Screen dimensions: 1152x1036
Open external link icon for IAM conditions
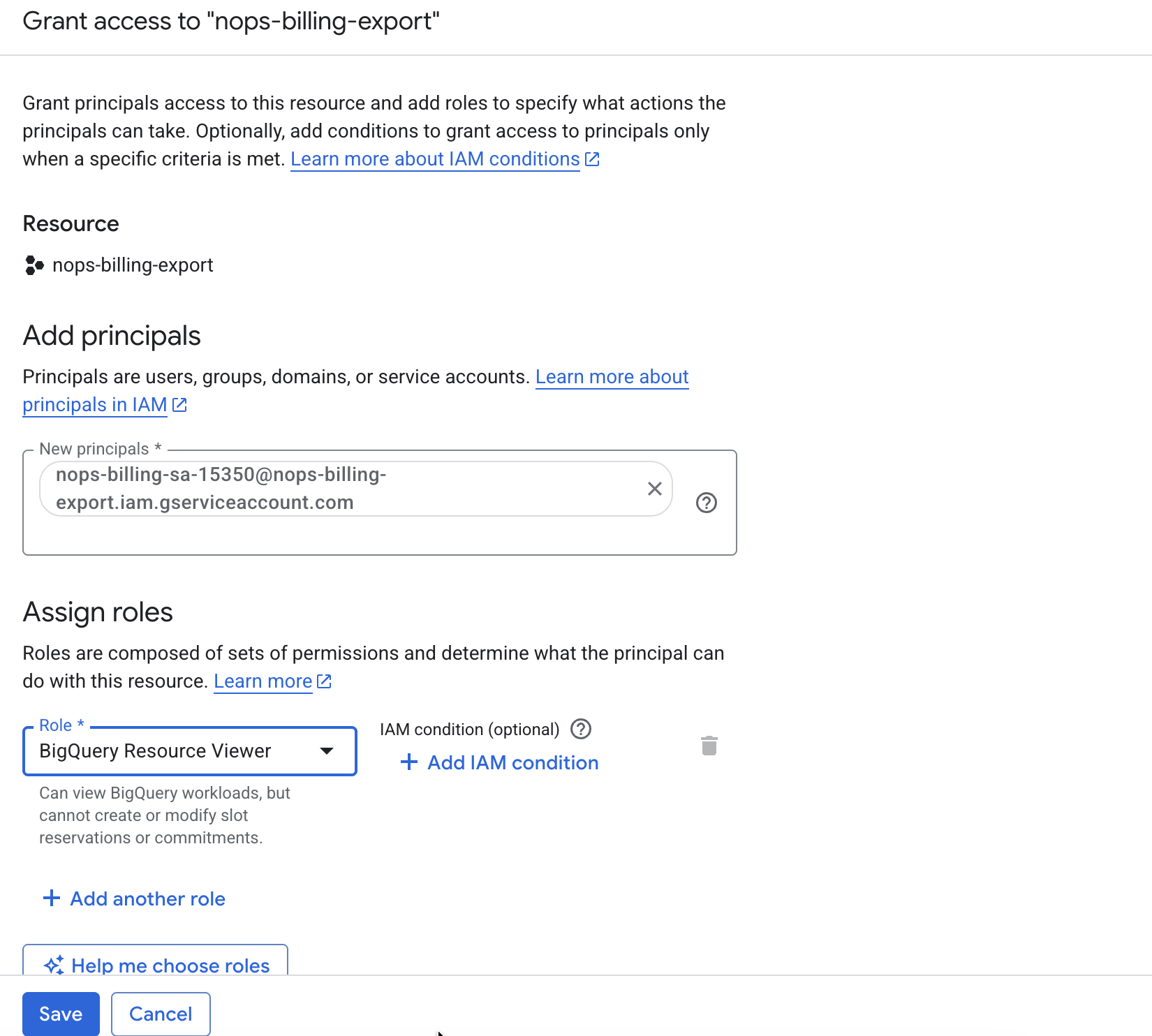592,158
